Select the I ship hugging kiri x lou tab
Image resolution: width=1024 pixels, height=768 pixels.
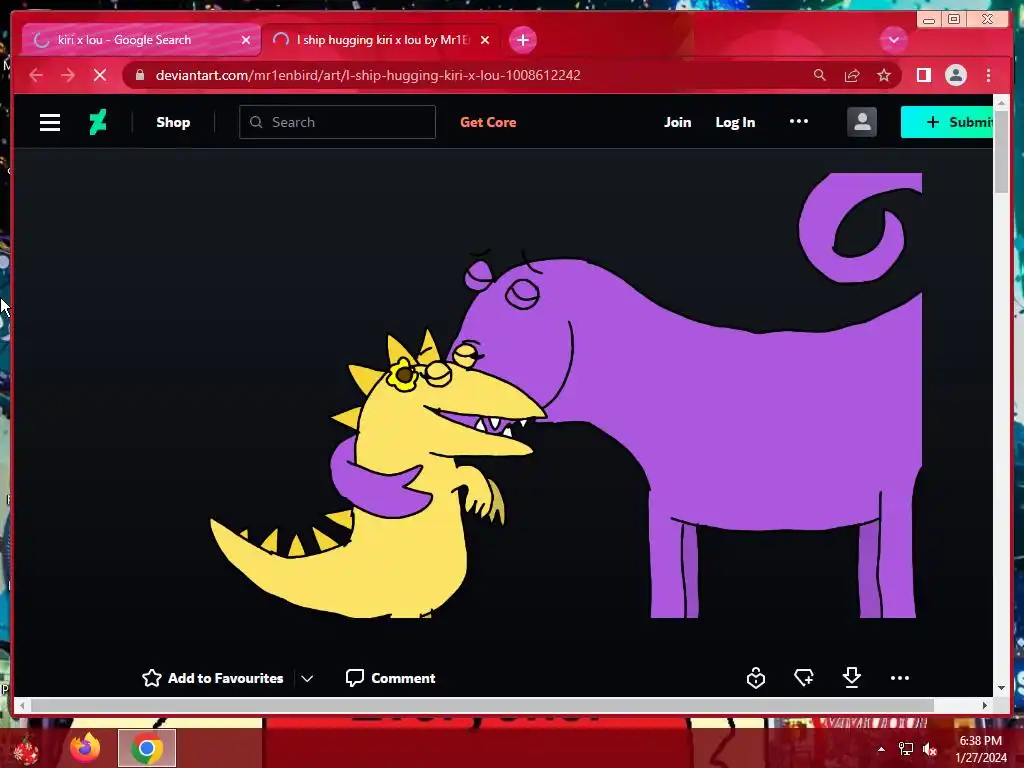(x=383, y=40)
